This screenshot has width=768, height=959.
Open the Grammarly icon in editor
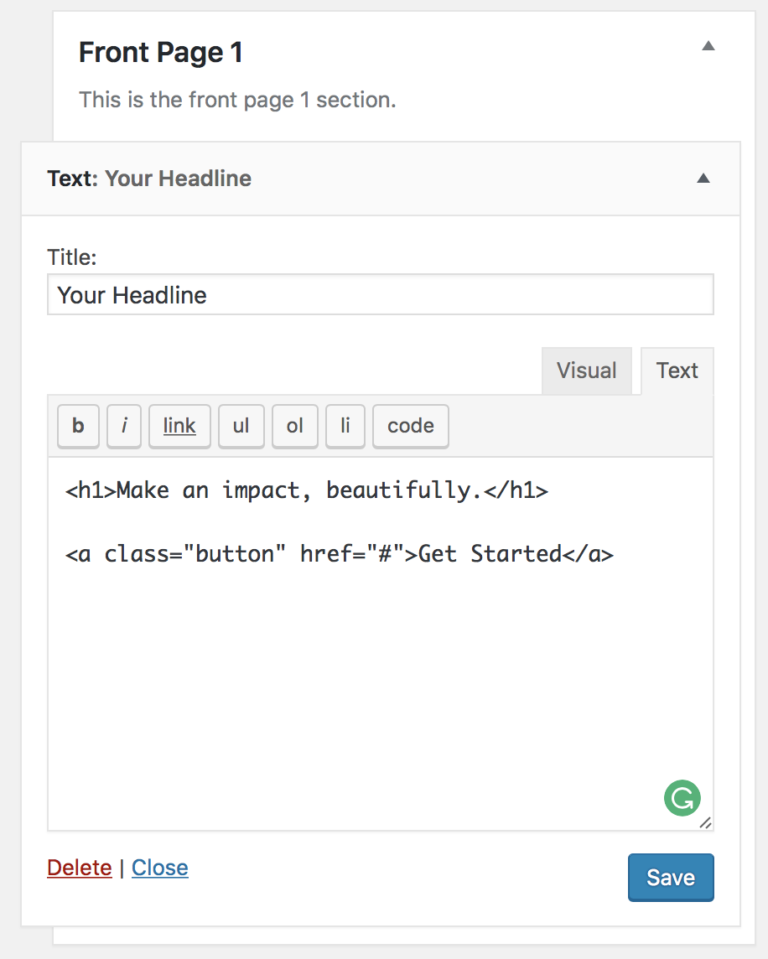pos(682,798)
